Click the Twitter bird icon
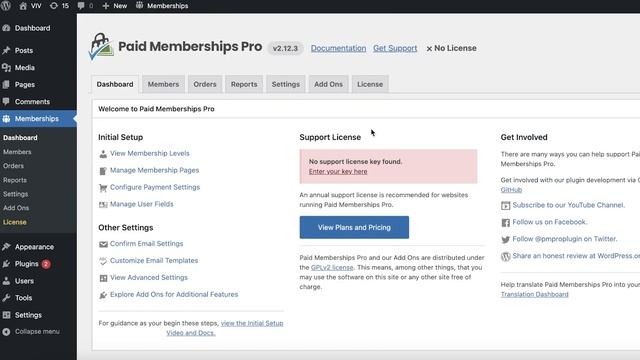 [505, 240]
